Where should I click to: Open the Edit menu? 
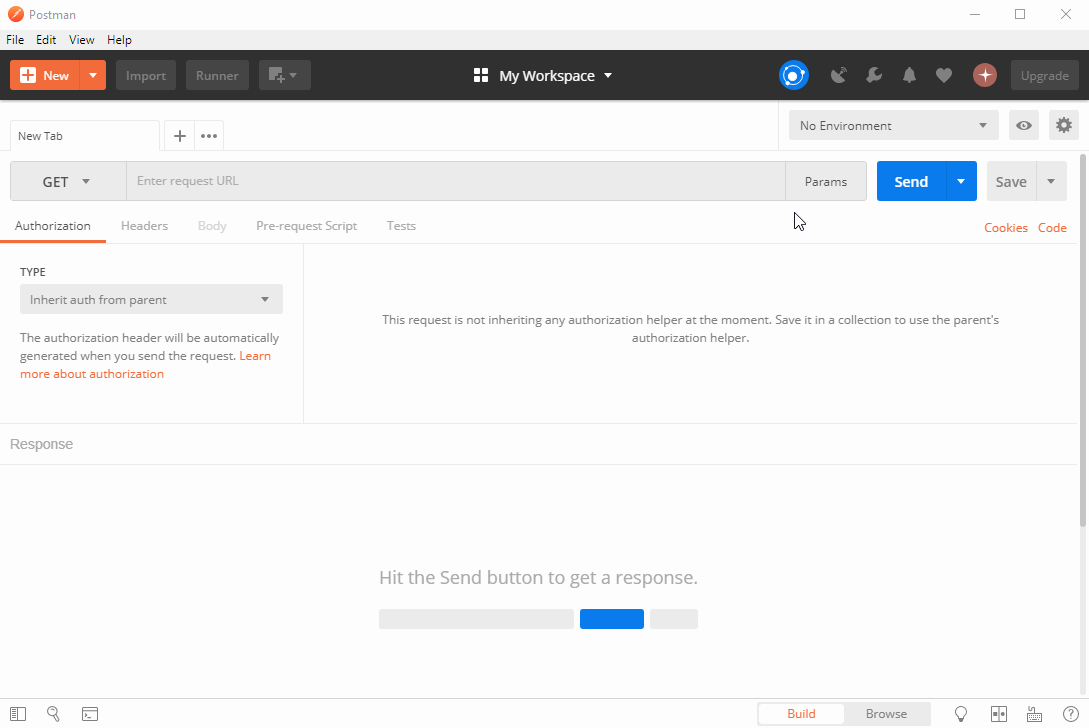tap(46, 40)
